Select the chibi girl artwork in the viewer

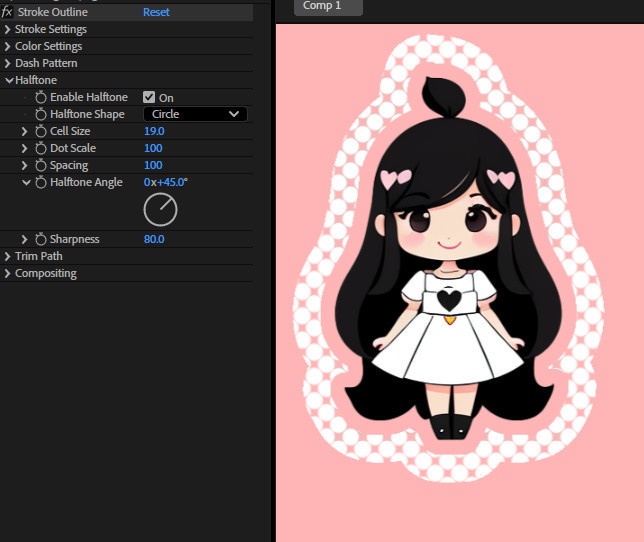pyautogui.click(x=449, y=259)
